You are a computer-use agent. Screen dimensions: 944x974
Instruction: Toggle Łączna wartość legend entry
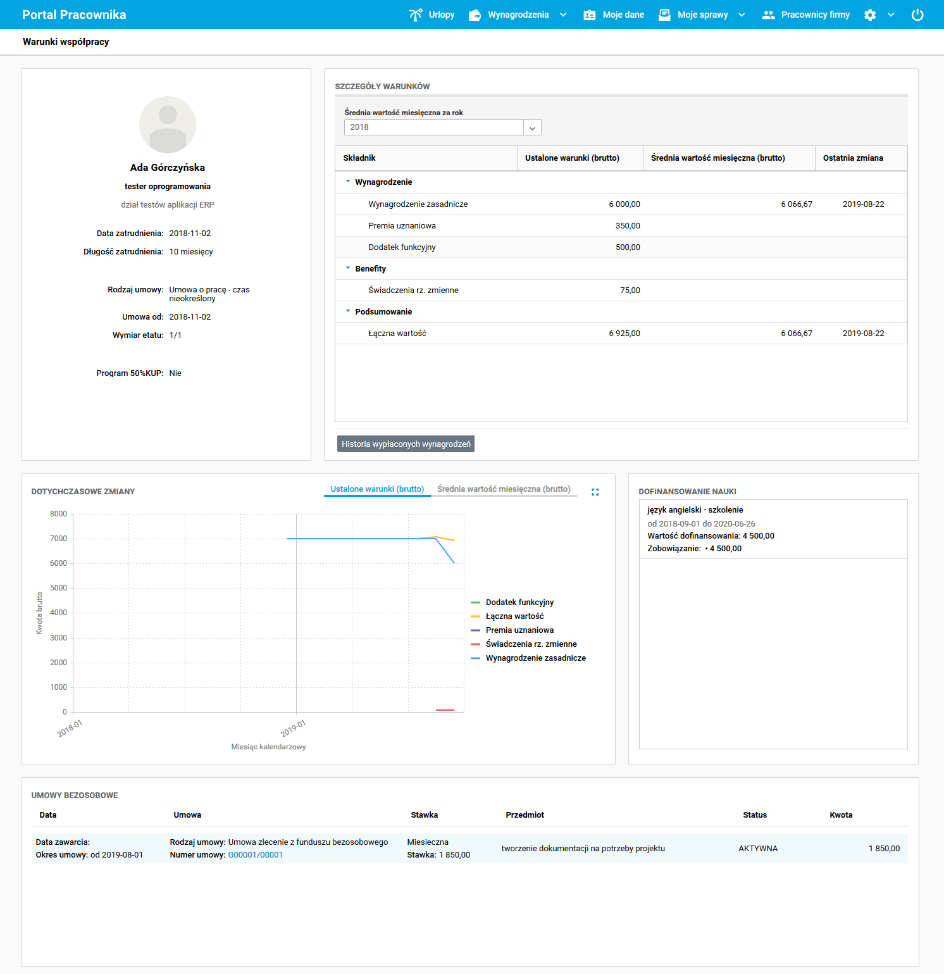coord(507,616)
